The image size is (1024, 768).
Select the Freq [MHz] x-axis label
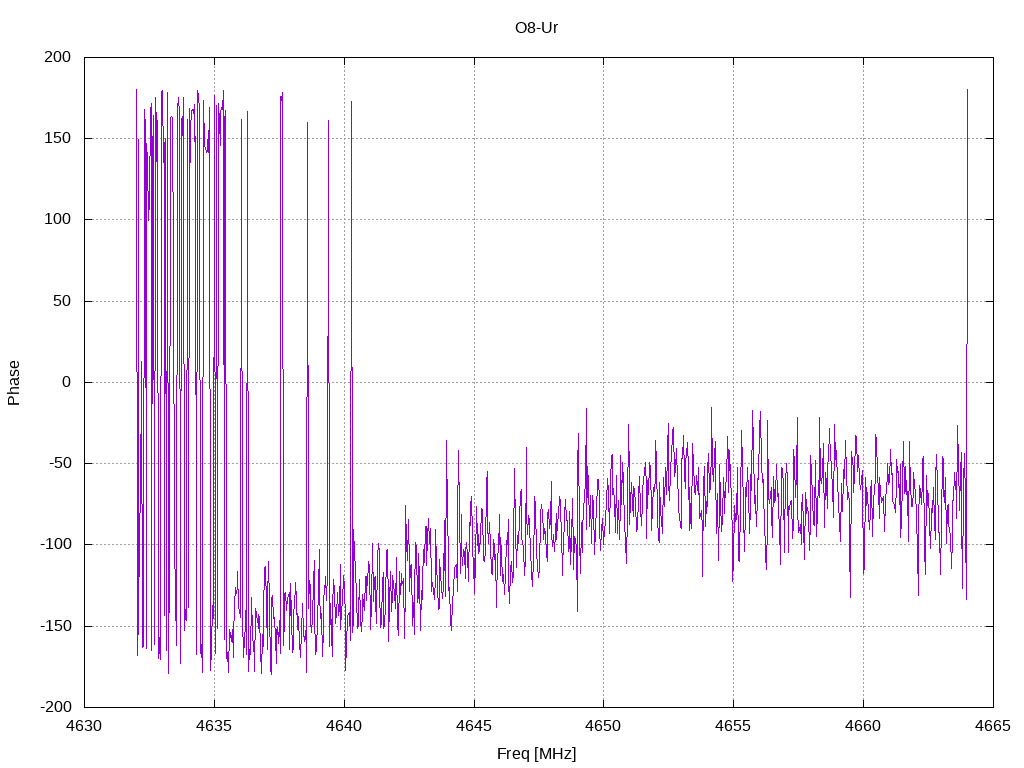536,754
